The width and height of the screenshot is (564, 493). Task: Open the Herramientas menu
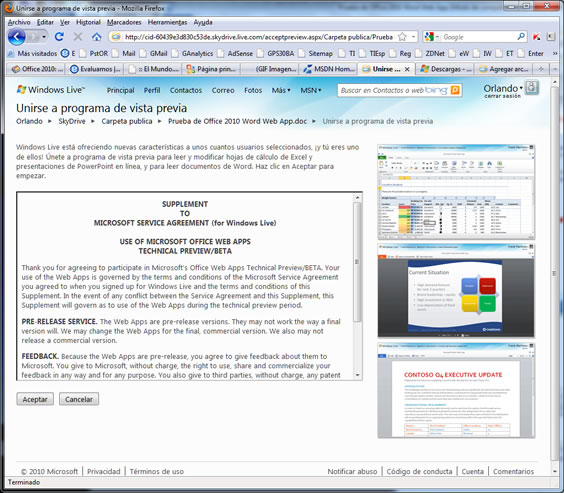[x=167, y=22]
